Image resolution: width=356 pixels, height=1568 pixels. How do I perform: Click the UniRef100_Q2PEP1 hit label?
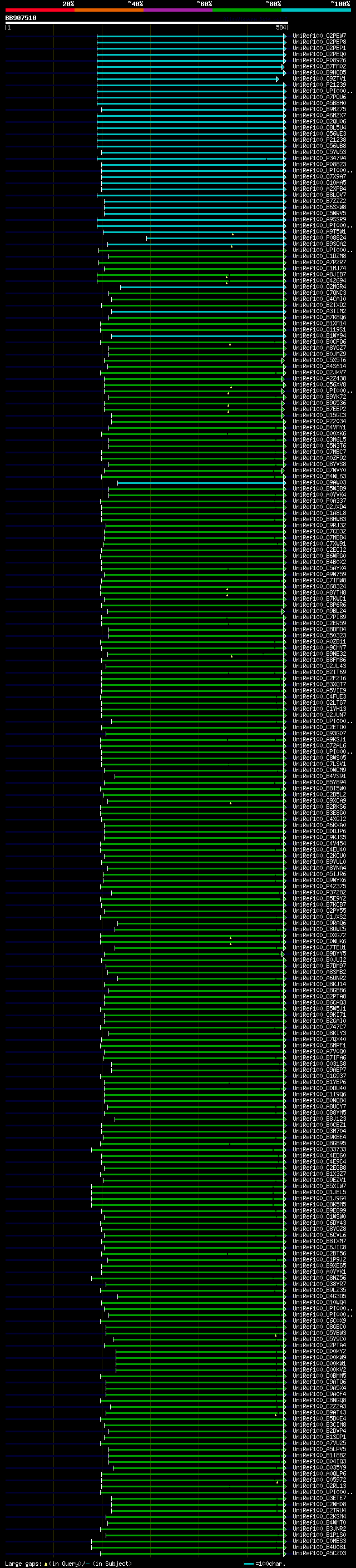(319, 48)
